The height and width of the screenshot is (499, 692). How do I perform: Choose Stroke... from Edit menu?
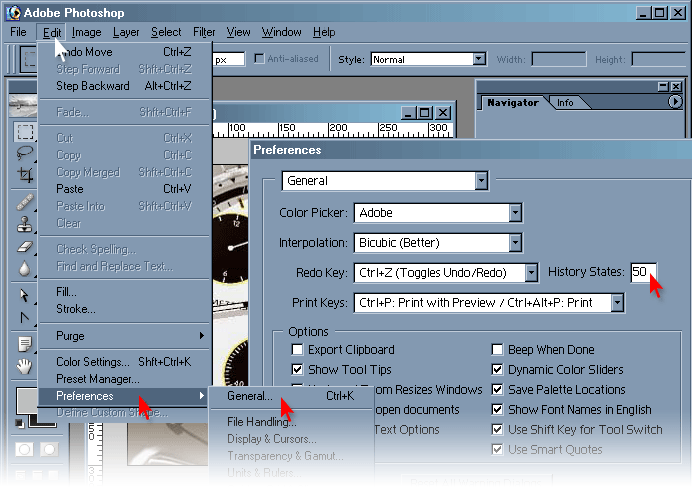pyautogui.click(x=124, y=309)
